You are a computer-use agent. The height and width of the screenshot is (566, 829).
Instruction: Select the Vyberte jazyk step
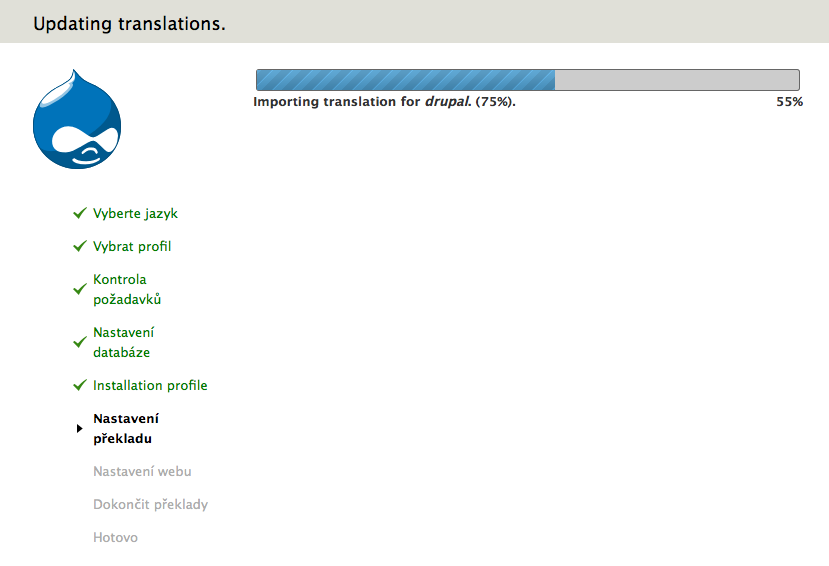[x=135, y=214]
